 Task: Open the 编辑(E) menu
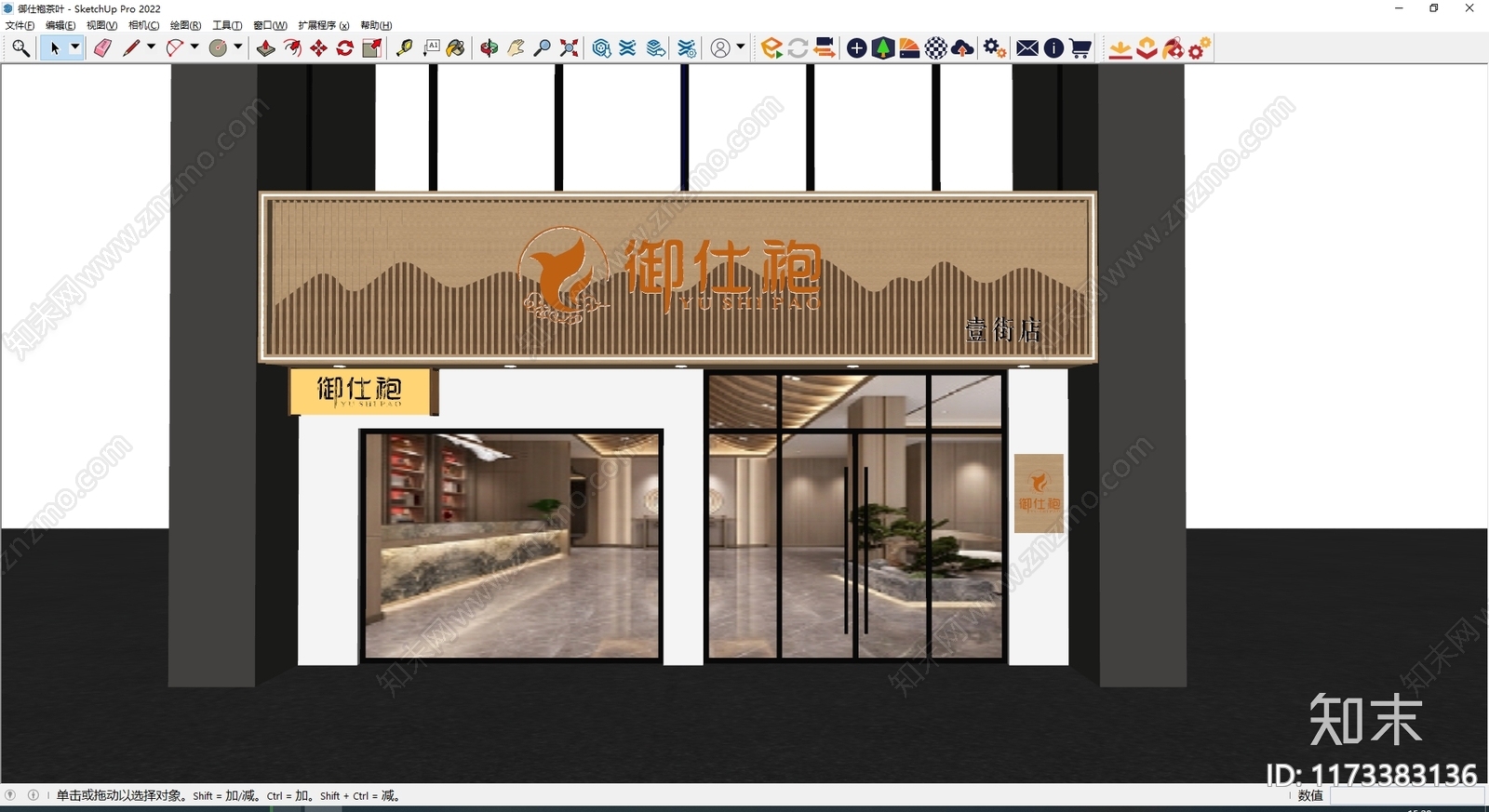[60, 25]
